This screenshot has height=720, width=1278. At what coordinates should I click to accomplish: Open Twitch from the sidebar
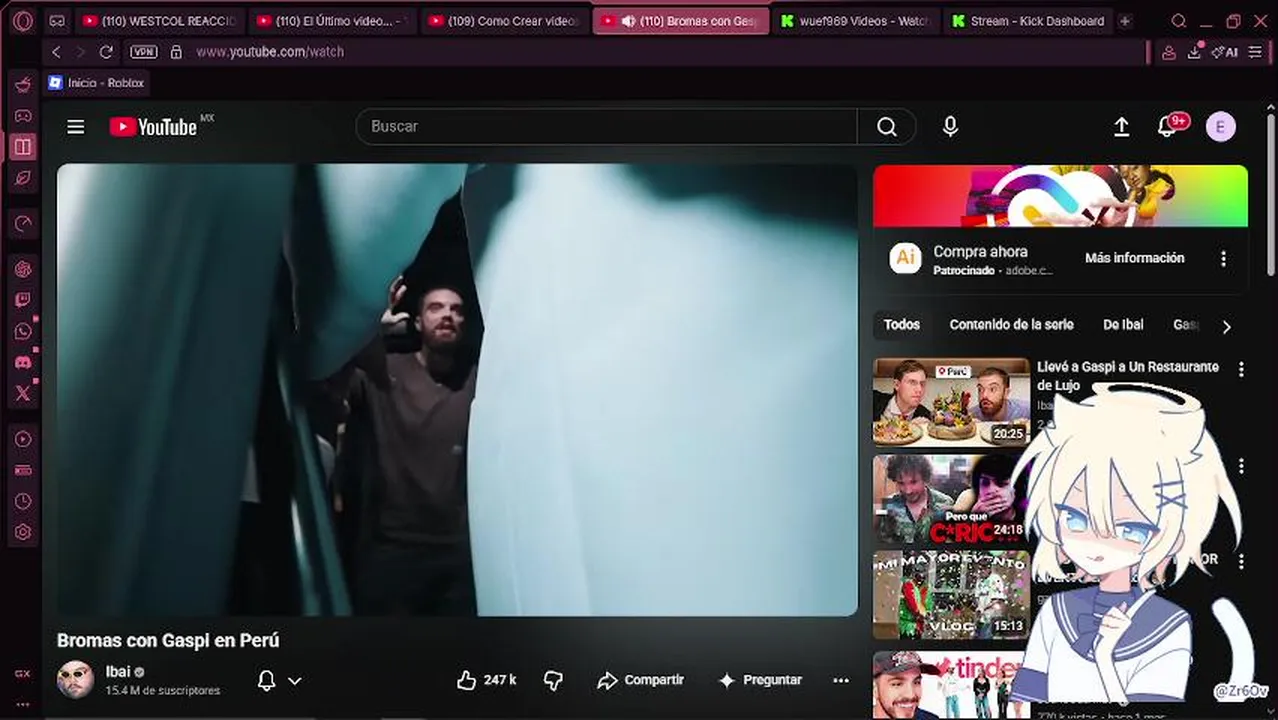tap(22, 300)
